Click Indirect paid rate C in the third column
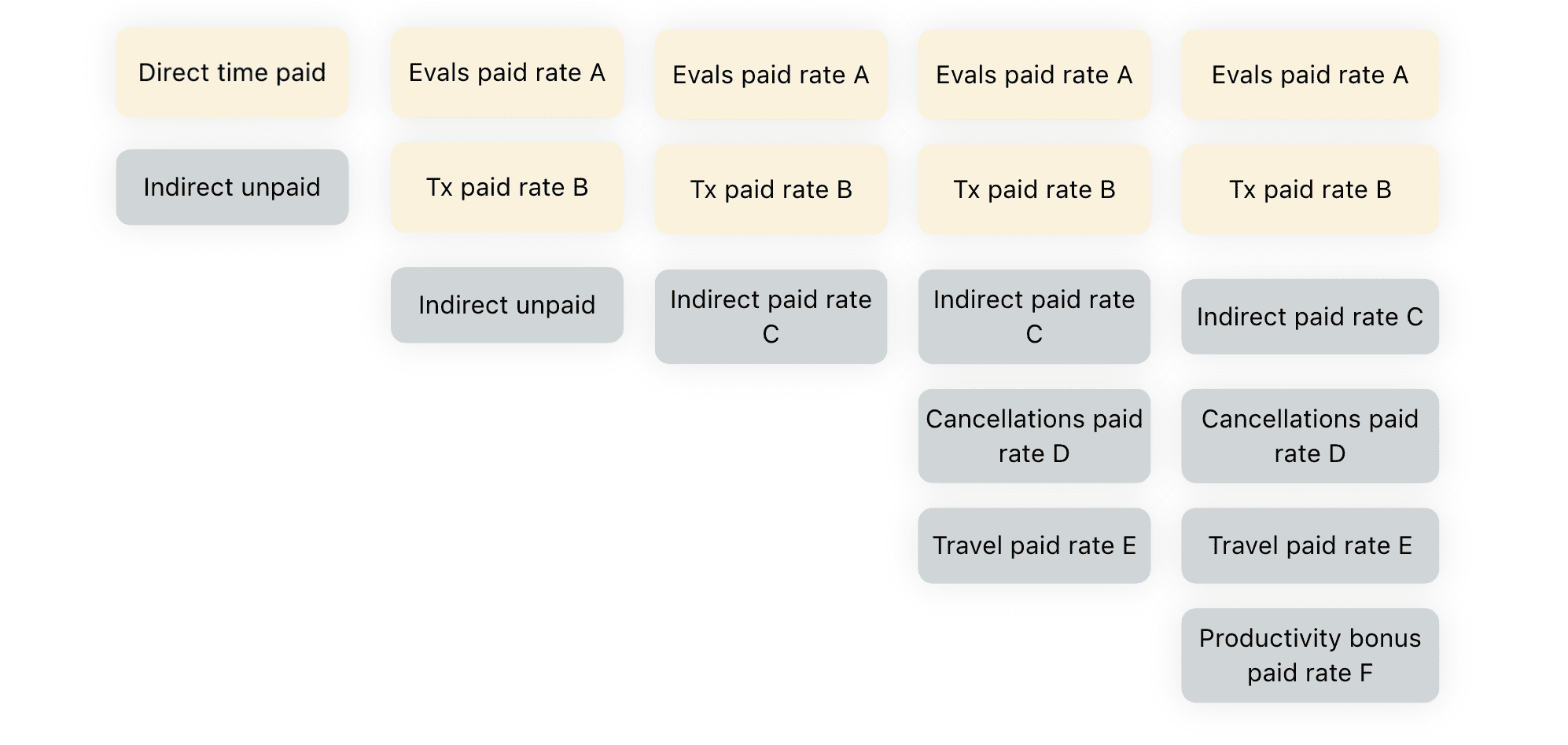This screenshot has width=1568, height=745. coord(771,317)
